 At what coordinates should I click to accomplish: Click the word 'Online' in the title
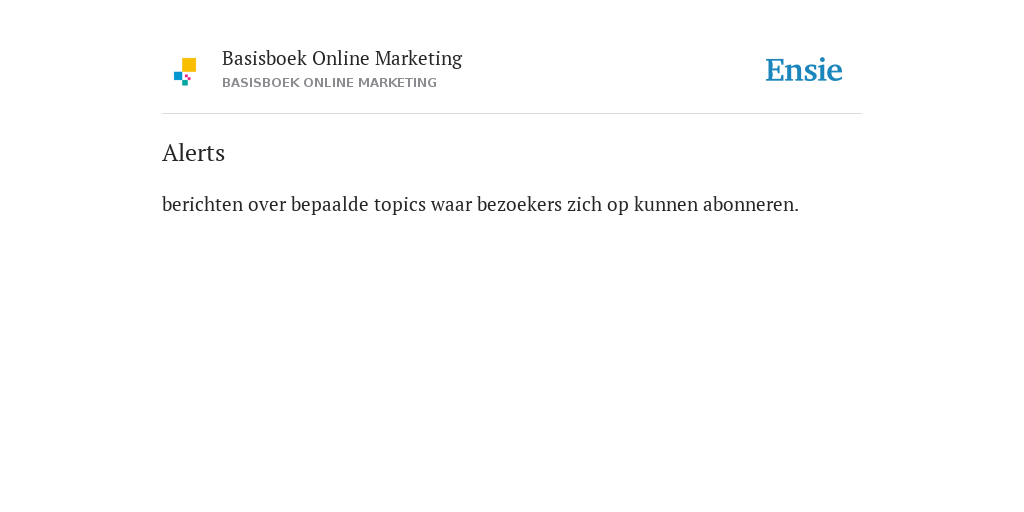click(340, 58)
